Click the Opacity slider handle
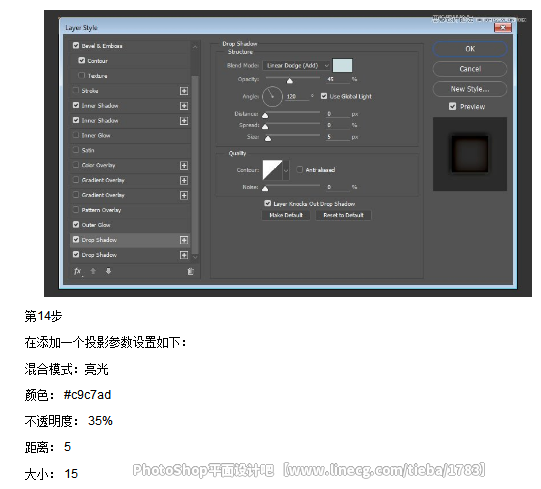This screenshot has width=541, height=489. pos(290,81)
